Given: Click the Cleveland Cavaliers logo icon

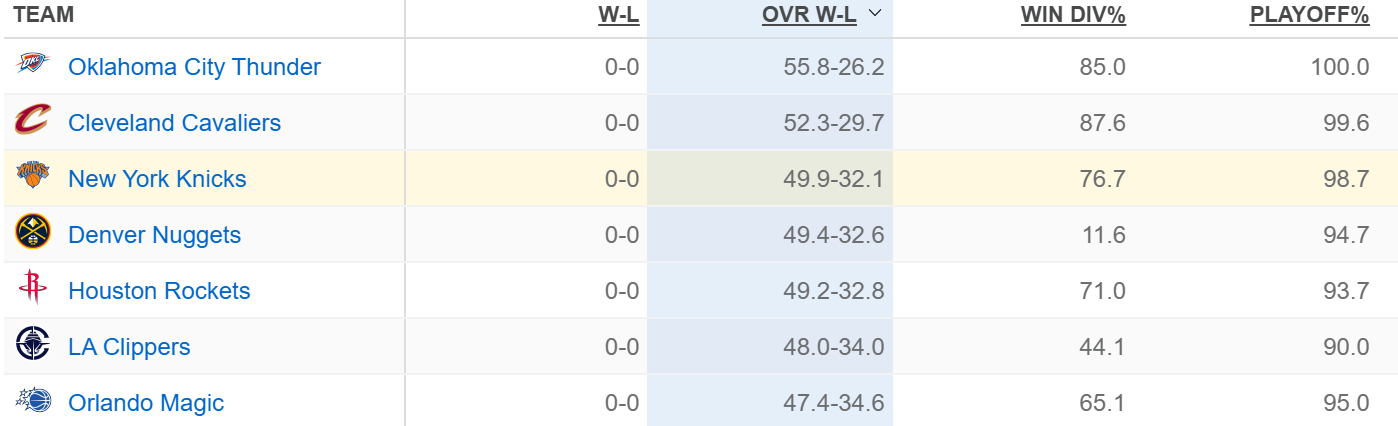Looking at the screenshot, I should pyautogui.click(x=32, y=122).
